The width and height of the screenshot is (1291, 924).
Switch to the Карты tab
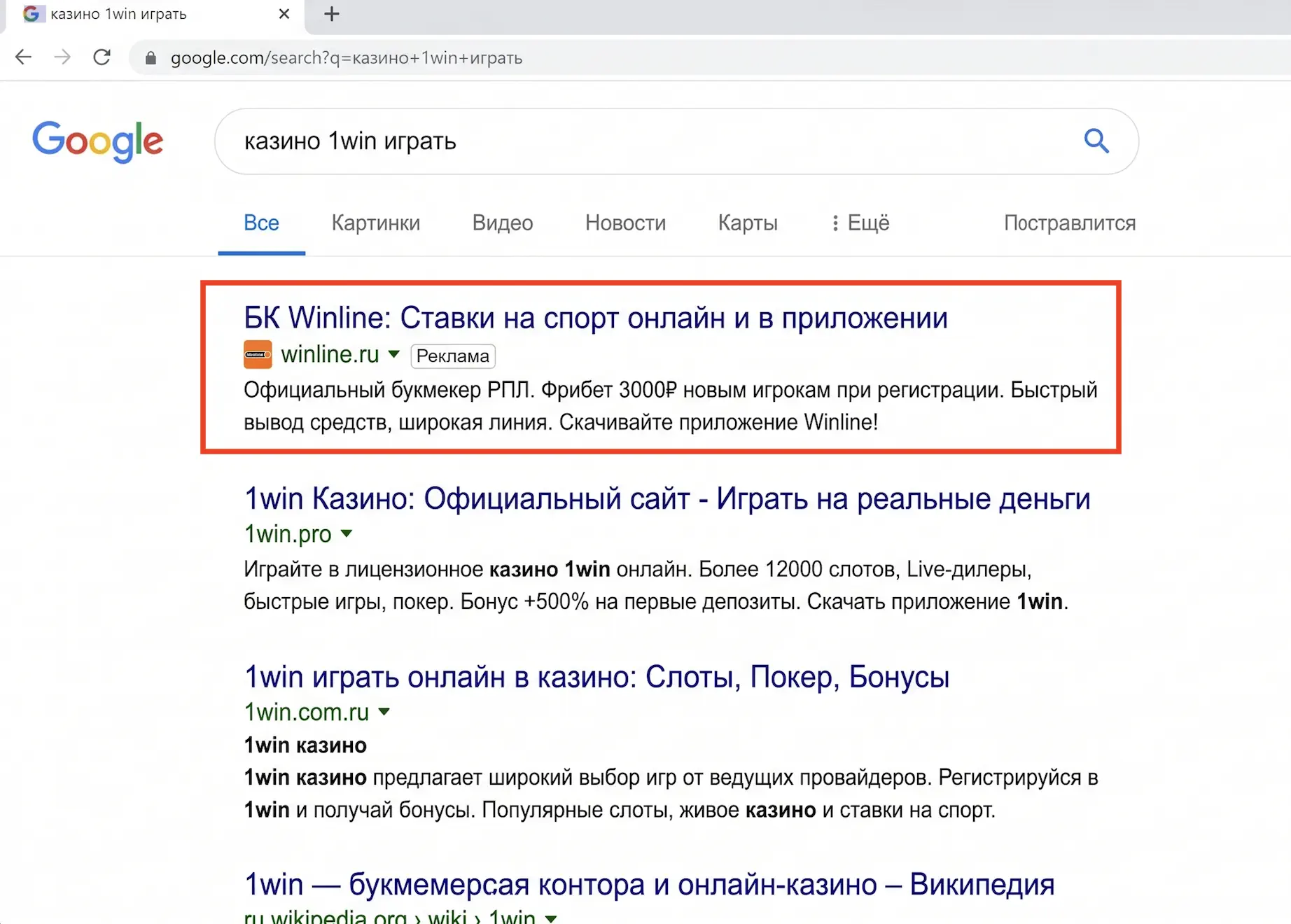click(748, 223)
